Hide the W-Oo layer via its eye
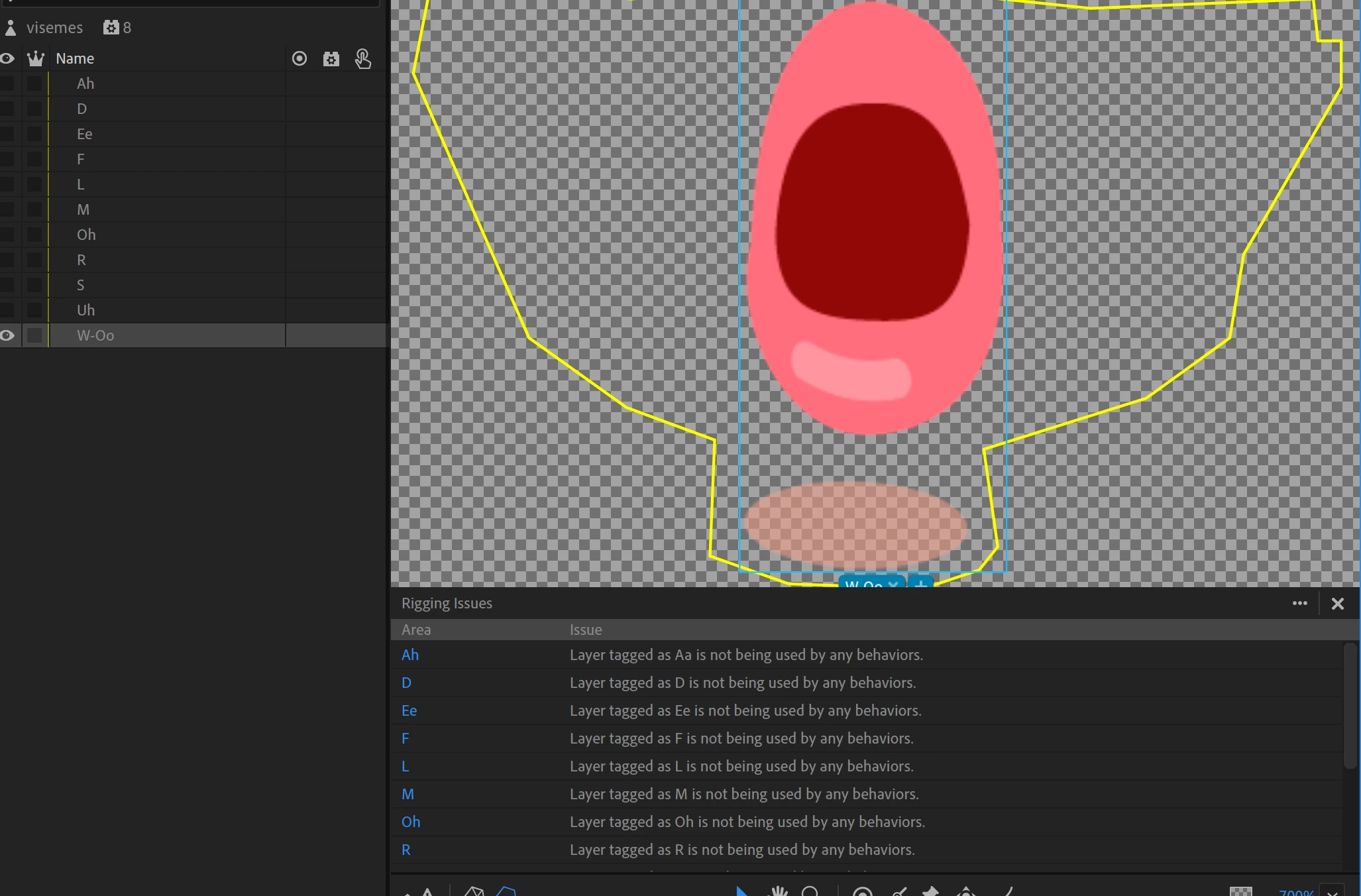 pyautogui.click(x=7, y=335)
